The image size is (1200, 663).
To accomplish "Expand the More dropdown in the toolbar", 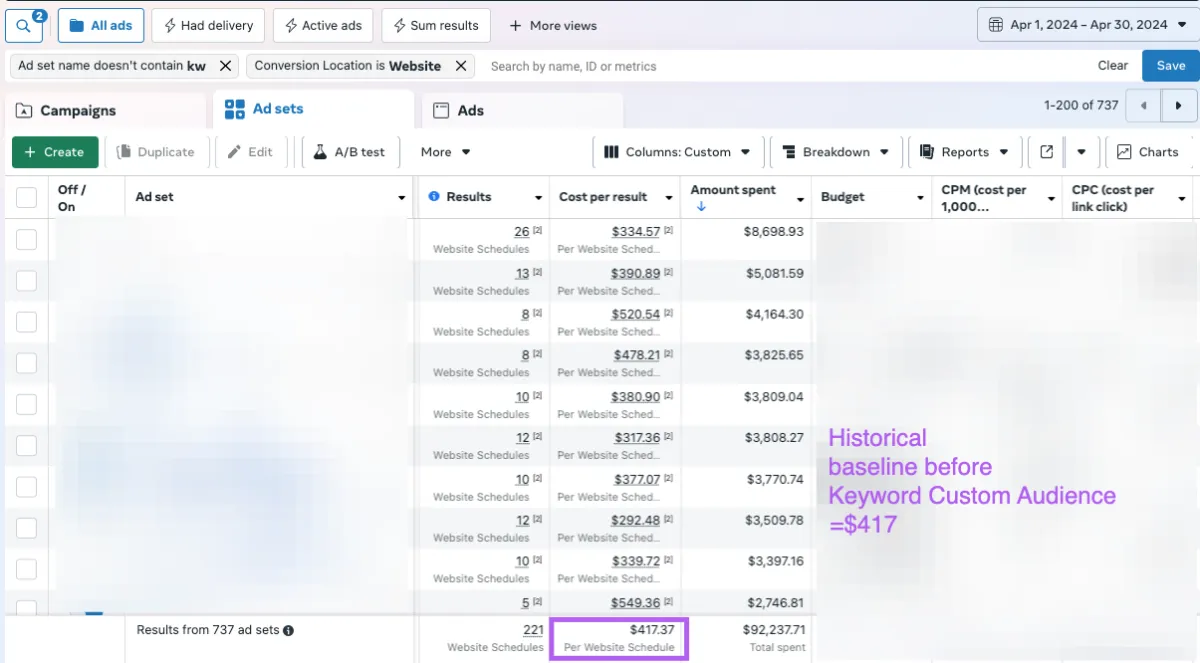I will (x=446, y=152).
